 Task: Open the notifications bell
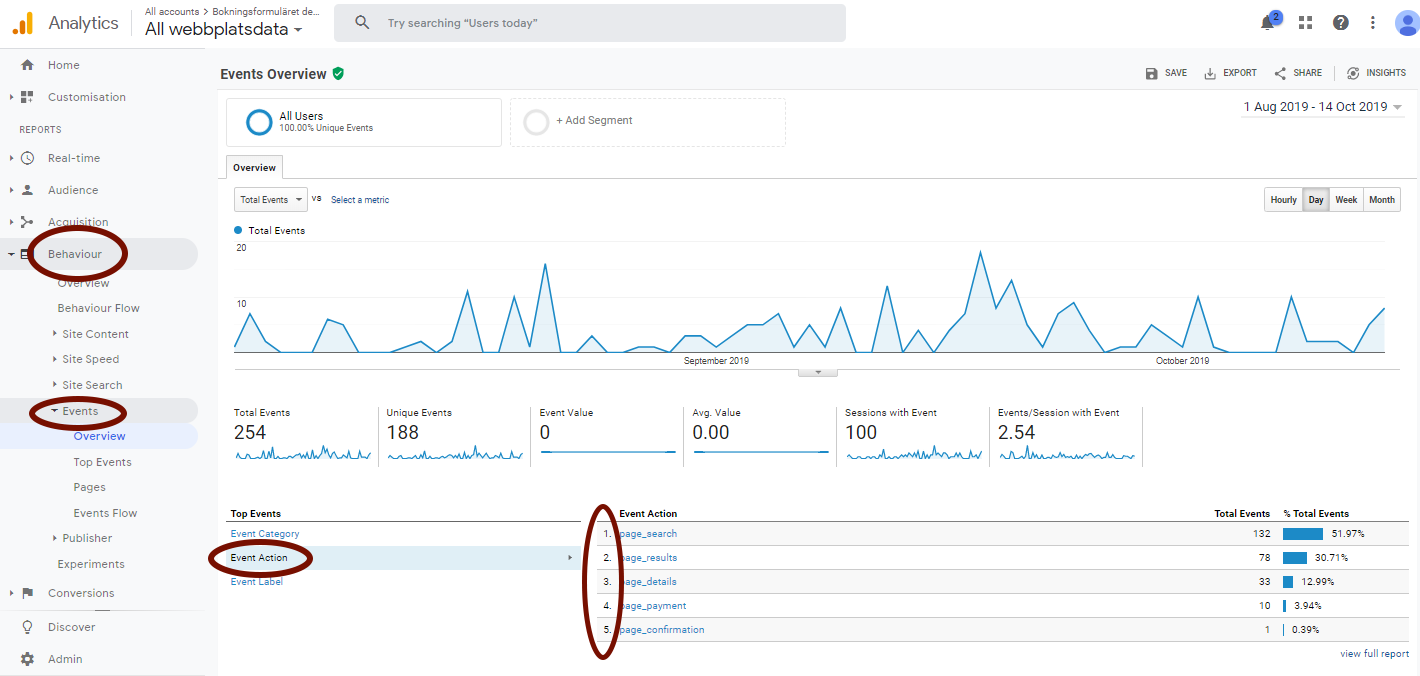(x=1268, y=23)
